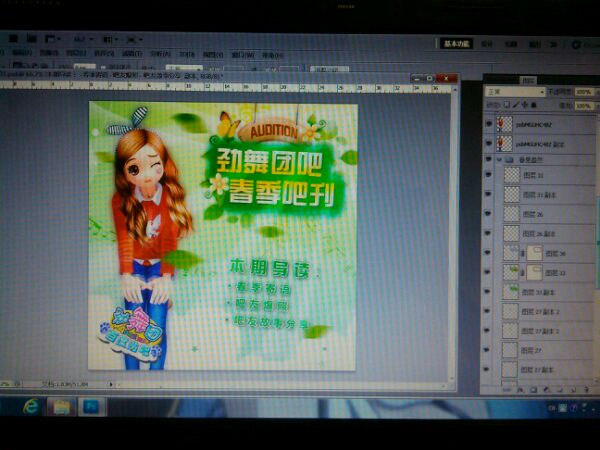
Task: Click the document vertical scrollbar
Action: pos(454,233)
